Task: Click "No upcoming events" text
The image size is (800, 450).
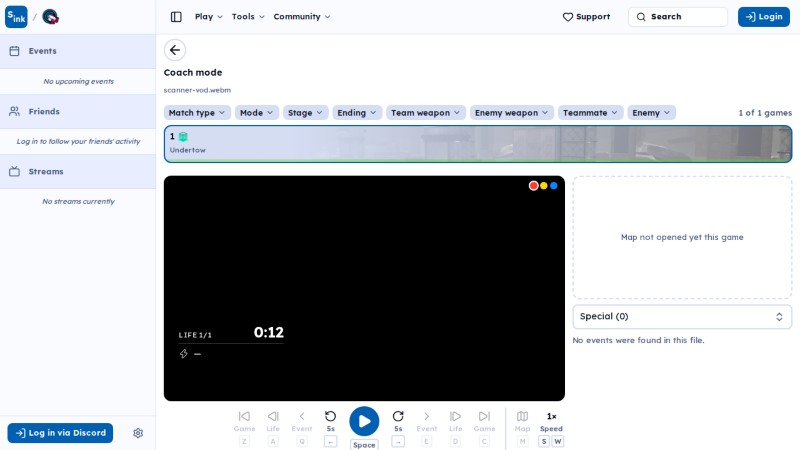Action: click(79, 81)
